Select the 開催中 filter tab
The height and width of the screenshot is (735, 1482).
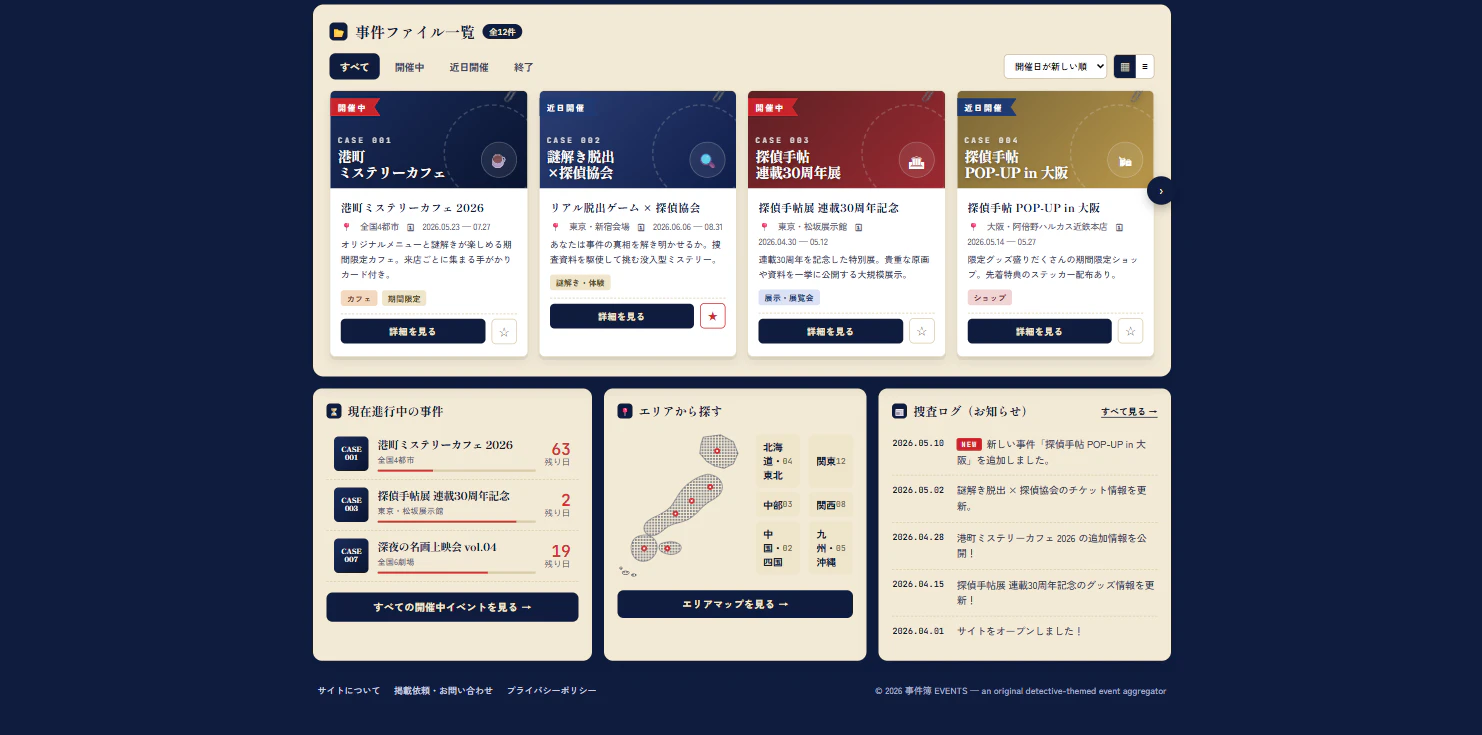click(409, 67)
